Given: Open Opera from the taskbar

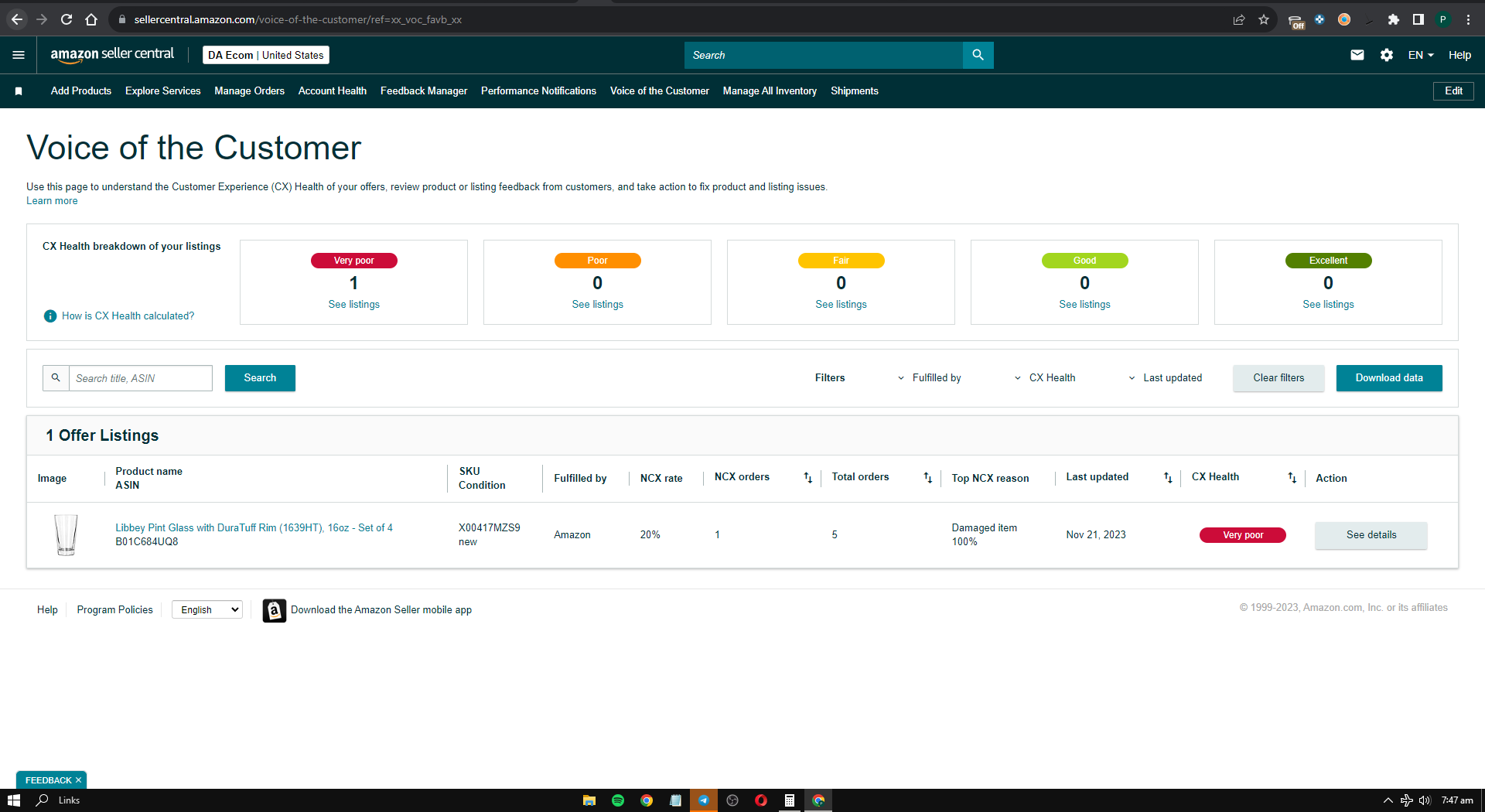Looking at the screenshot, I should [761, 800].
